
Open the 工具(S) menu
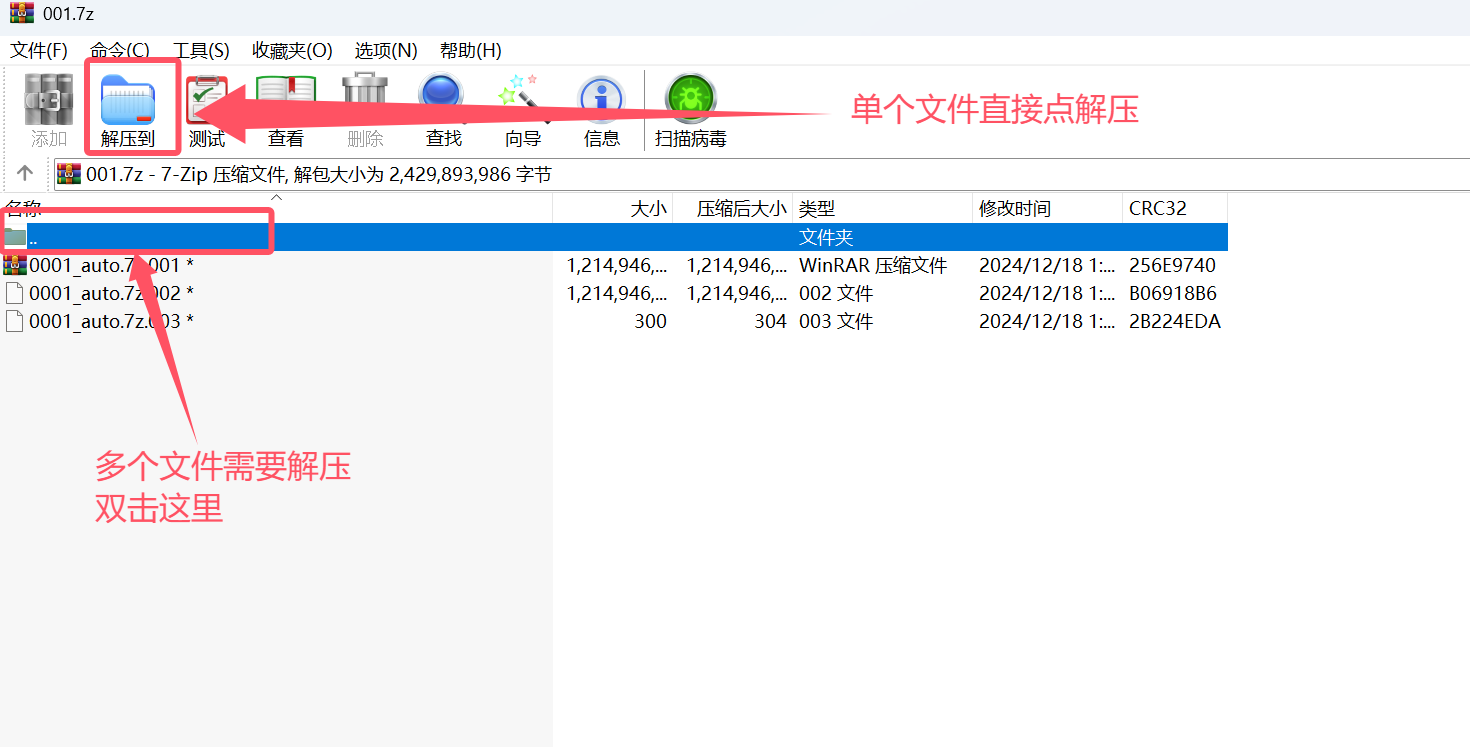tap(200, 50)
